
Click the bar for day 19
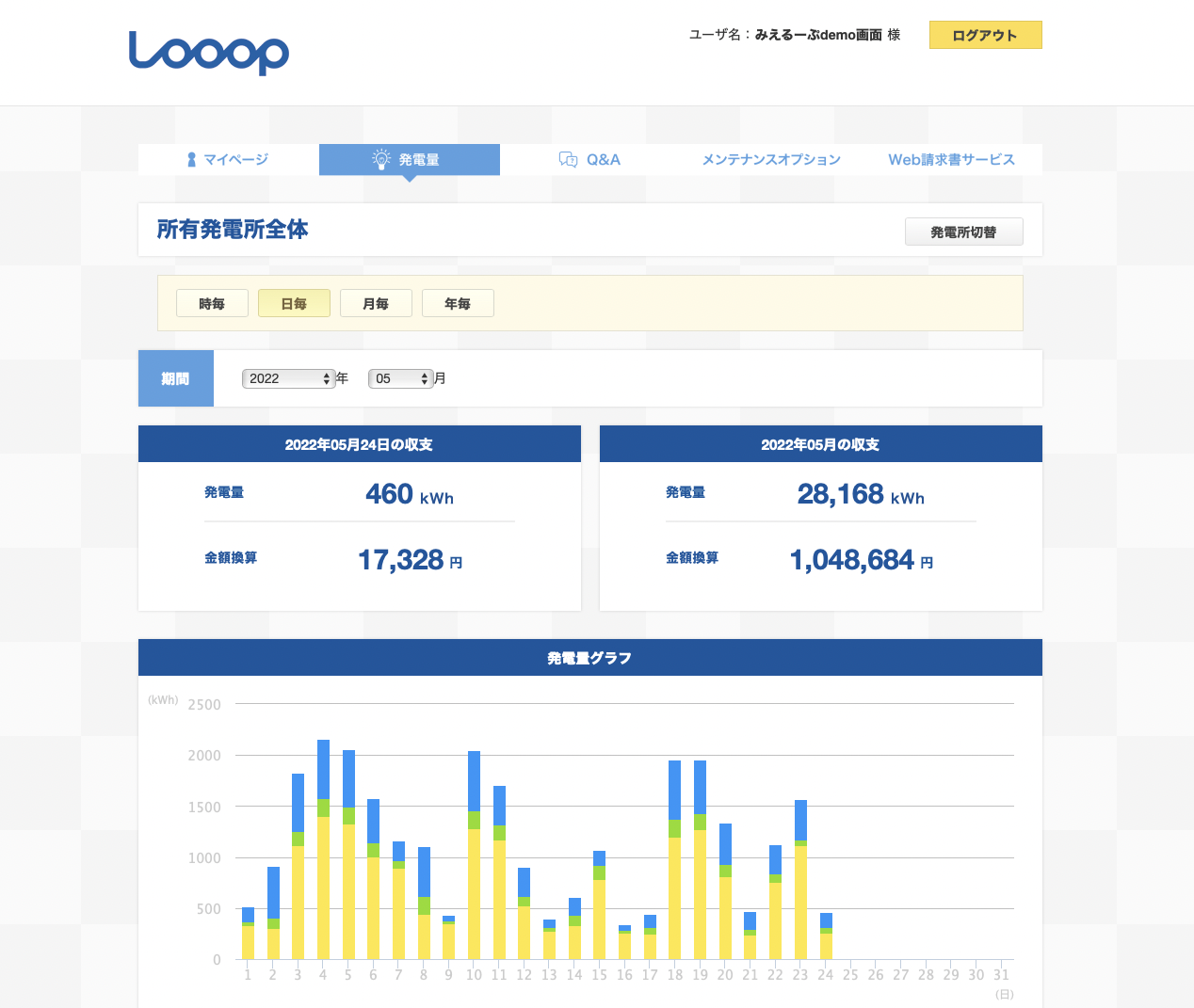[700, 860]
